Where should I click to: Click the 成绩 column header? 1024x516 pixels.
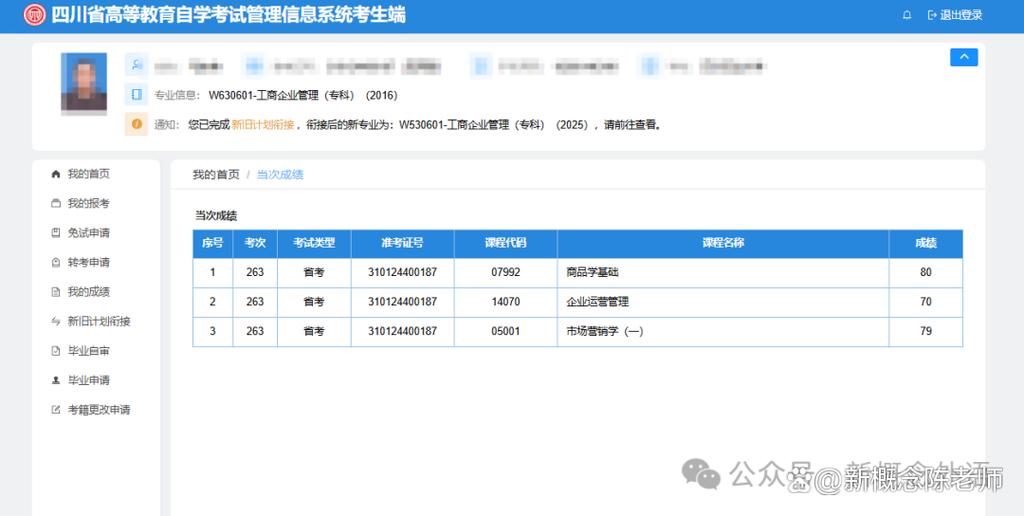coord(925,243)
